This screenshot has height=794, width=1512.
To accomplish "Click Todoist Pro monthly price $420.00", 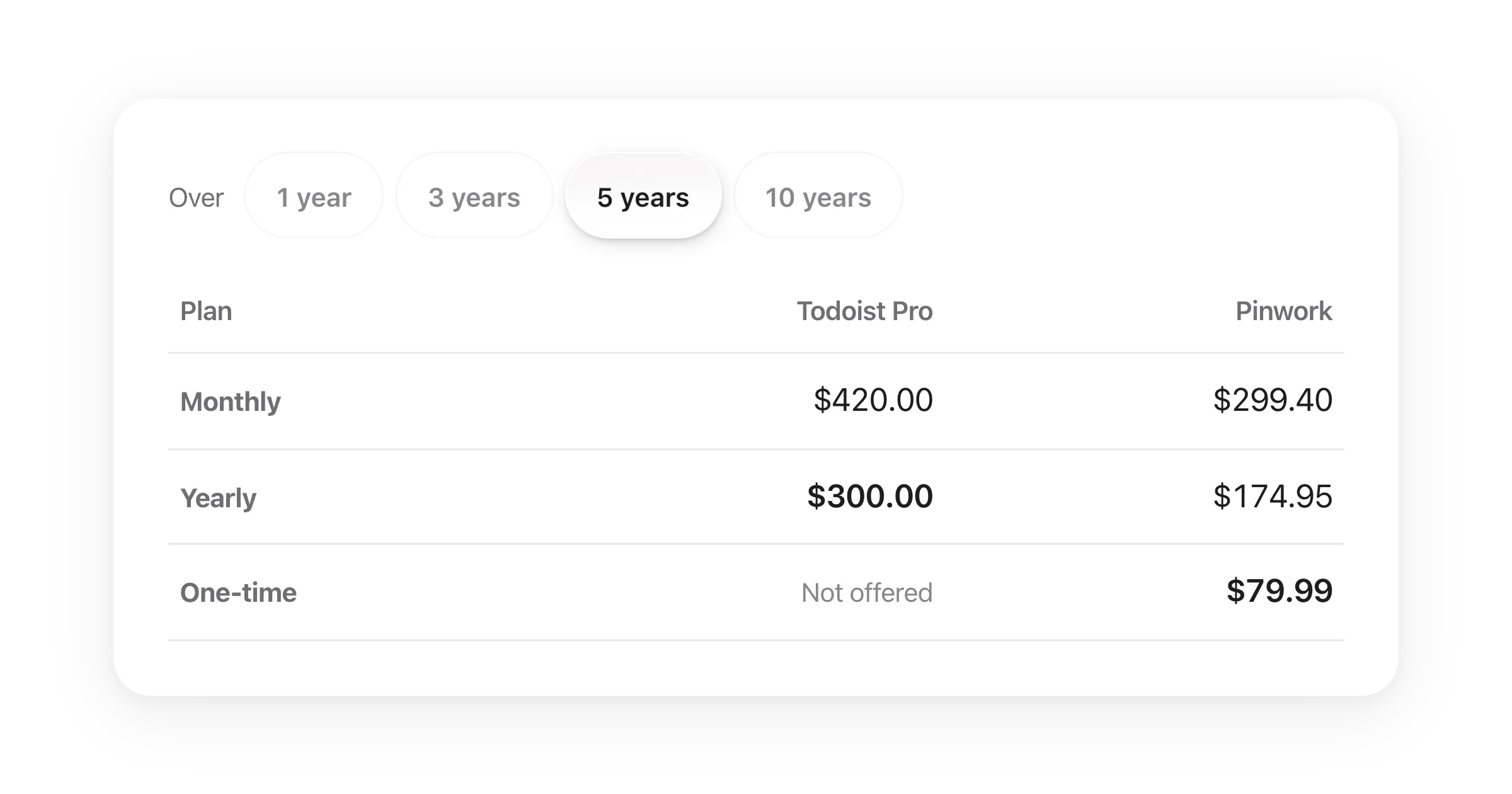I will click(x=873, y=400).
